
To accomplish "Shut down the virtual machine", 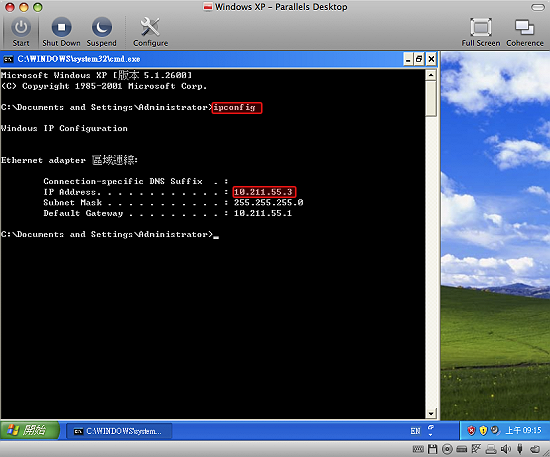I will tap(61, 32).
